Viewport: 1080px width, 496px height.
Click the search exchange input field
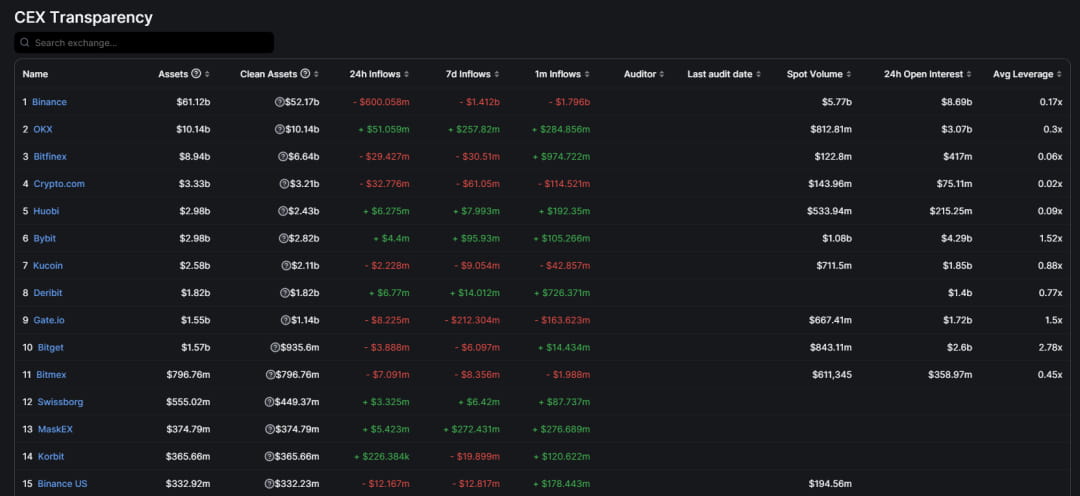(144, 43)
